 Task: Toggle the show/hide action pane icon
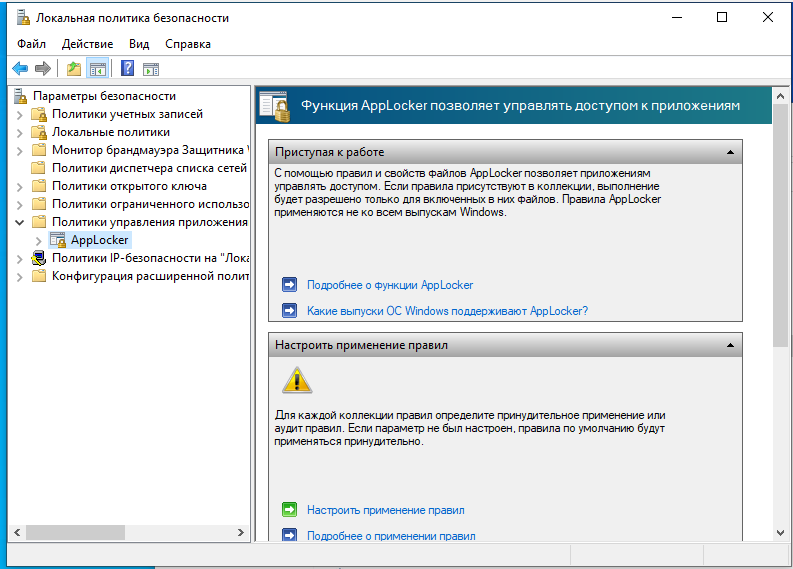coord(151,69)
